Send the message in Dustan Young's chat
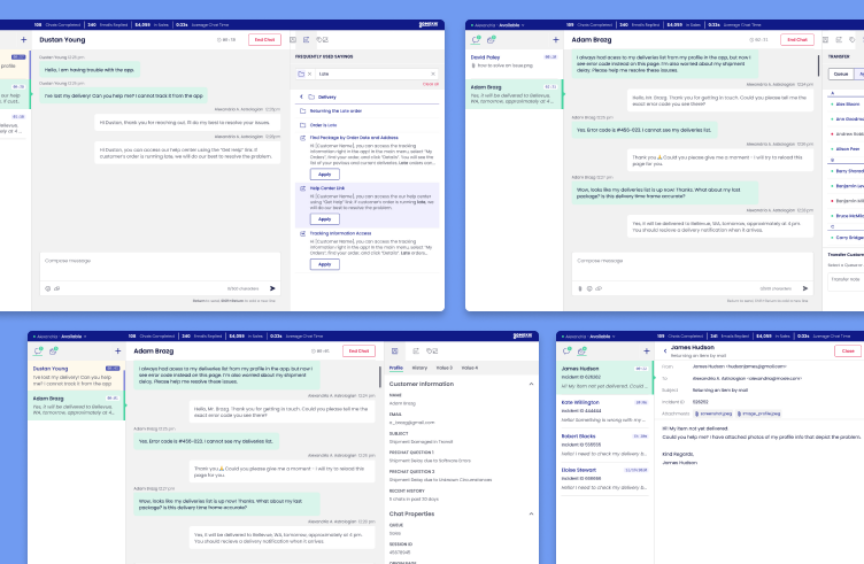 [273, 288]
